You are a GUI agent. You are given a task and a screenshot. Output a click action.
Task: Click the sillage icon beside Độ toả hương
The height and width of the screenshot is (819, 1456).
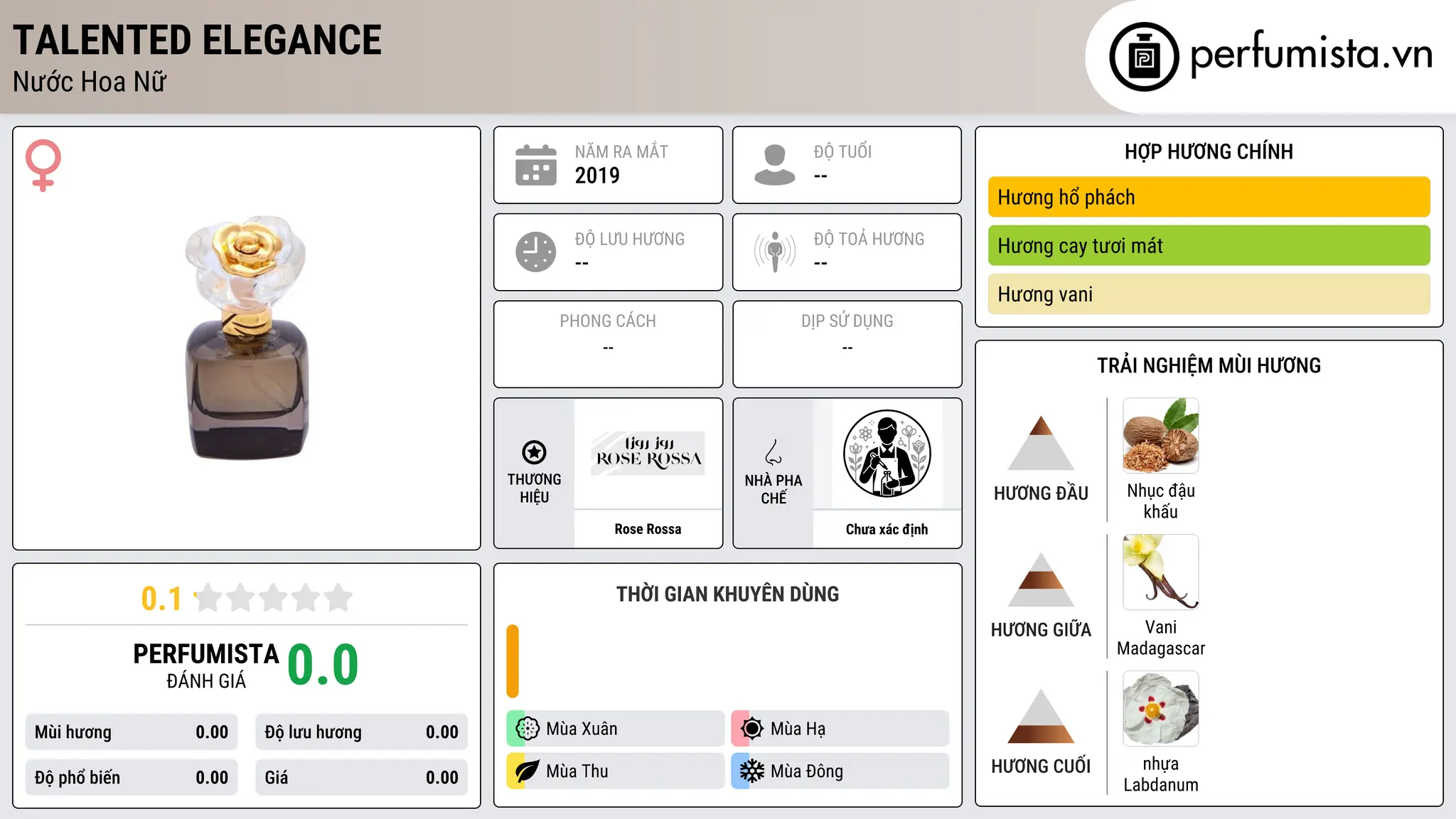(775, 252)
